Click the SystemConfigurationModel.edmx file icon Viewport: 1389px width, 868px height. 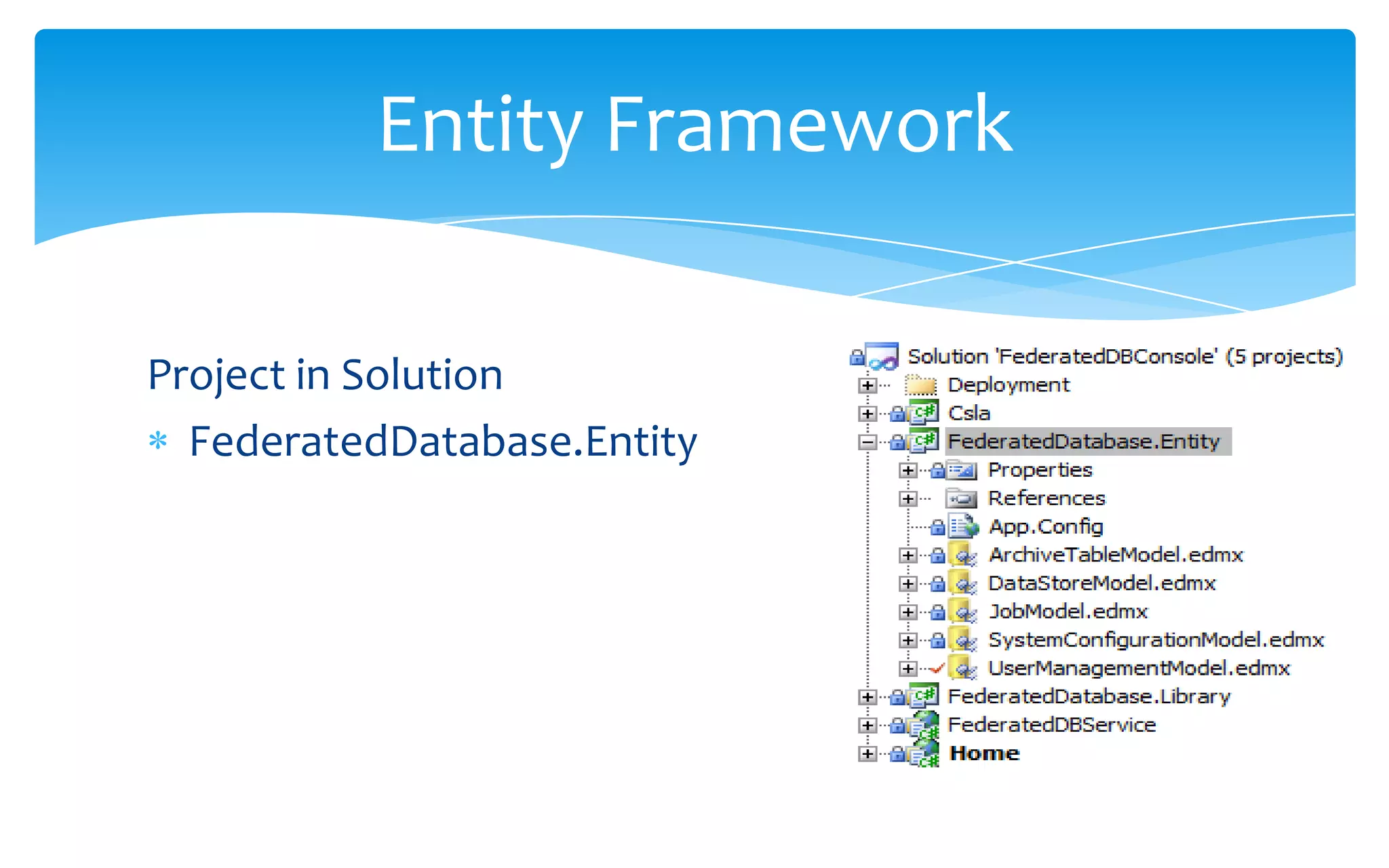[962, 640]
